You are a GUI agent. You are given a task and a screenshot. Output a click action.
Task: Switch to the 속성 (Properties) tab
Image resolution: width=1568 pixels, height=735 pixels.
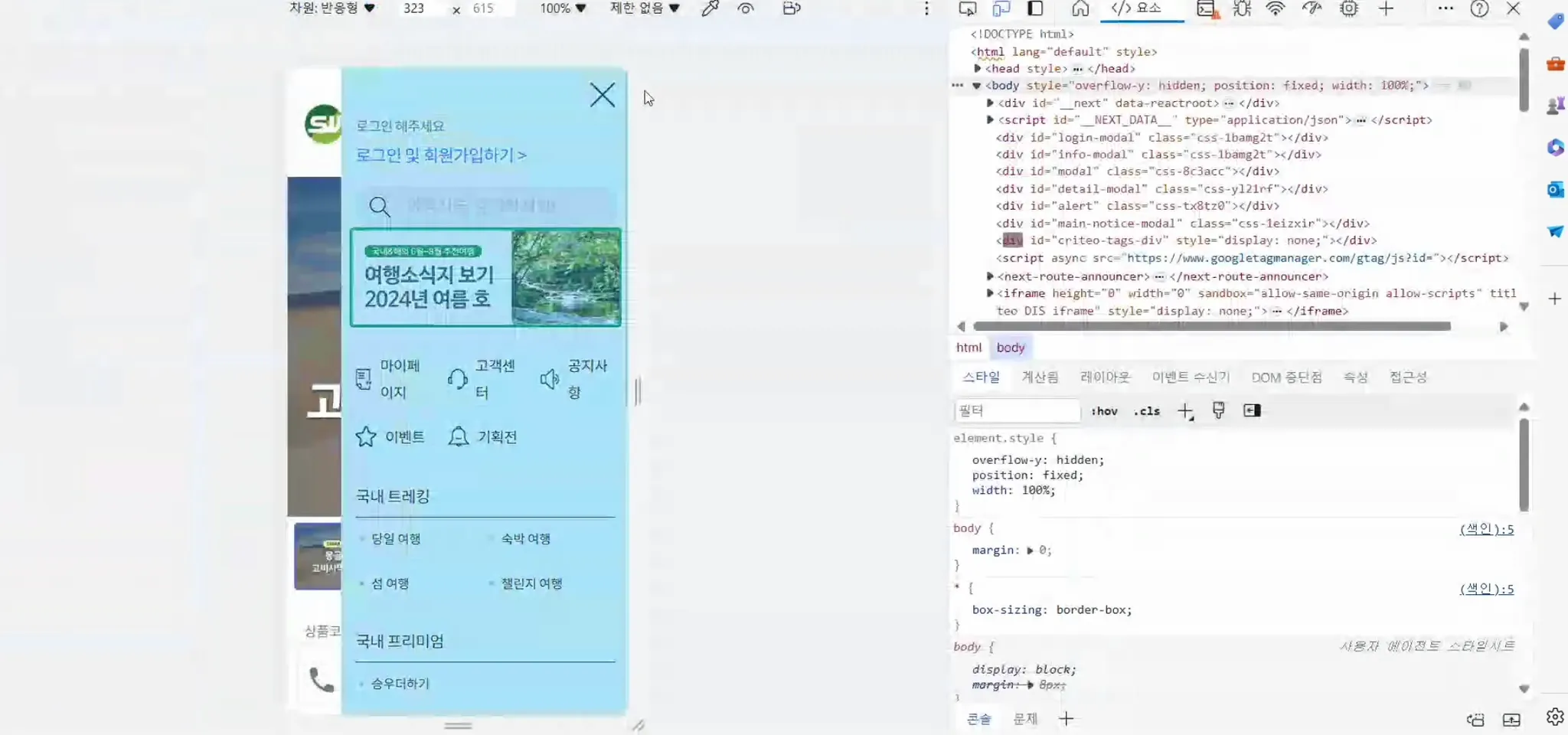(x=1355, y=377)
